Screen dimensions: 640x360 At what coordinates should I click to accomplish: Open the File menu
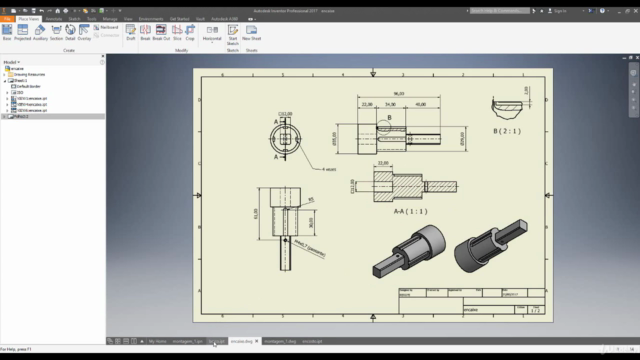point(7,19)
